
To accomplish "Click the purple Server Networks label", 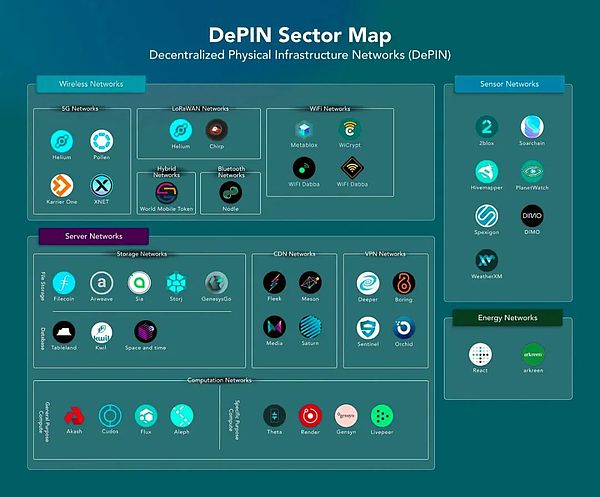I will pyautogui.click(x=93, y=236).
